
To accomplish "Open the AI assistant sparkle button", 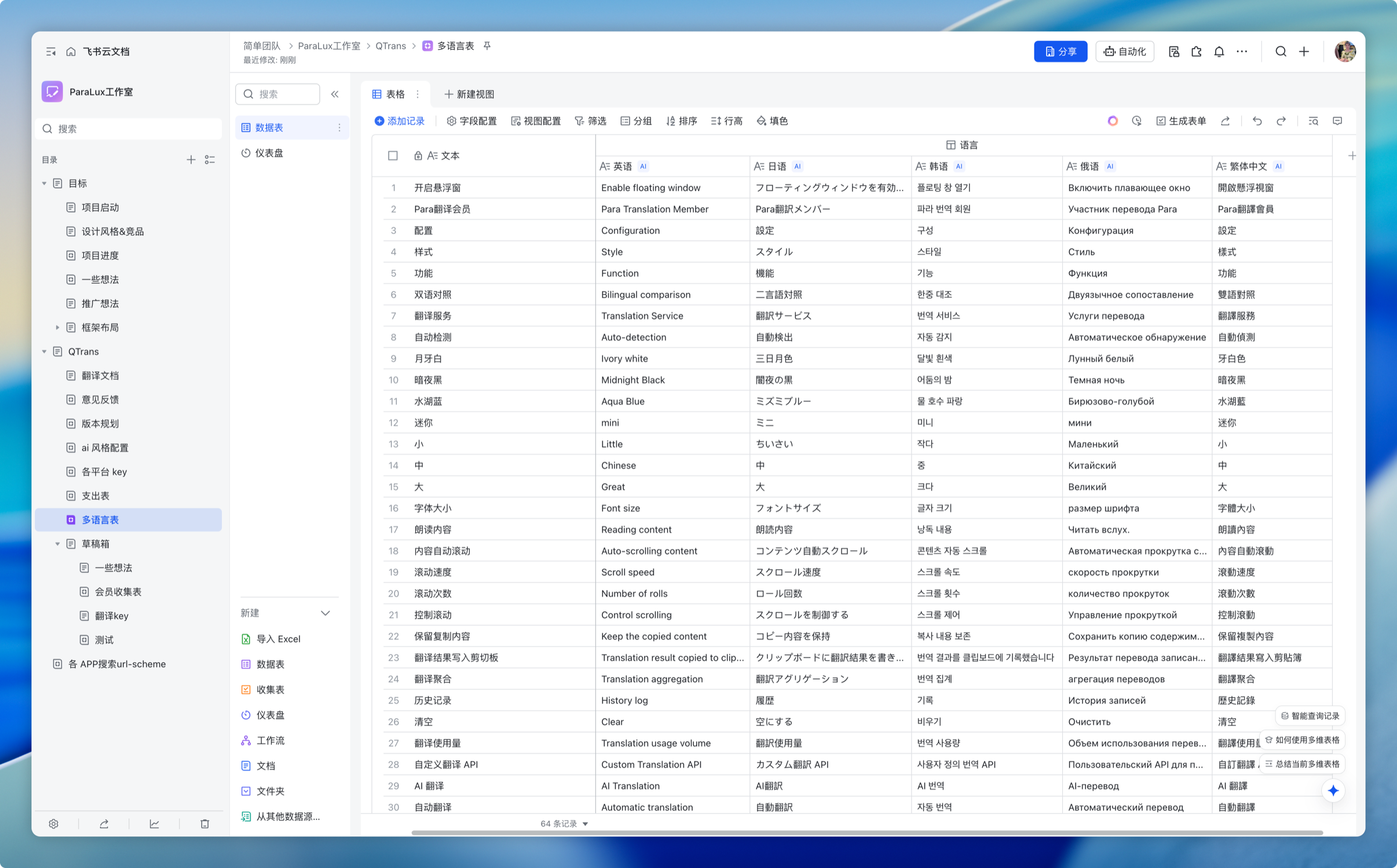I will pos(1333,790).
